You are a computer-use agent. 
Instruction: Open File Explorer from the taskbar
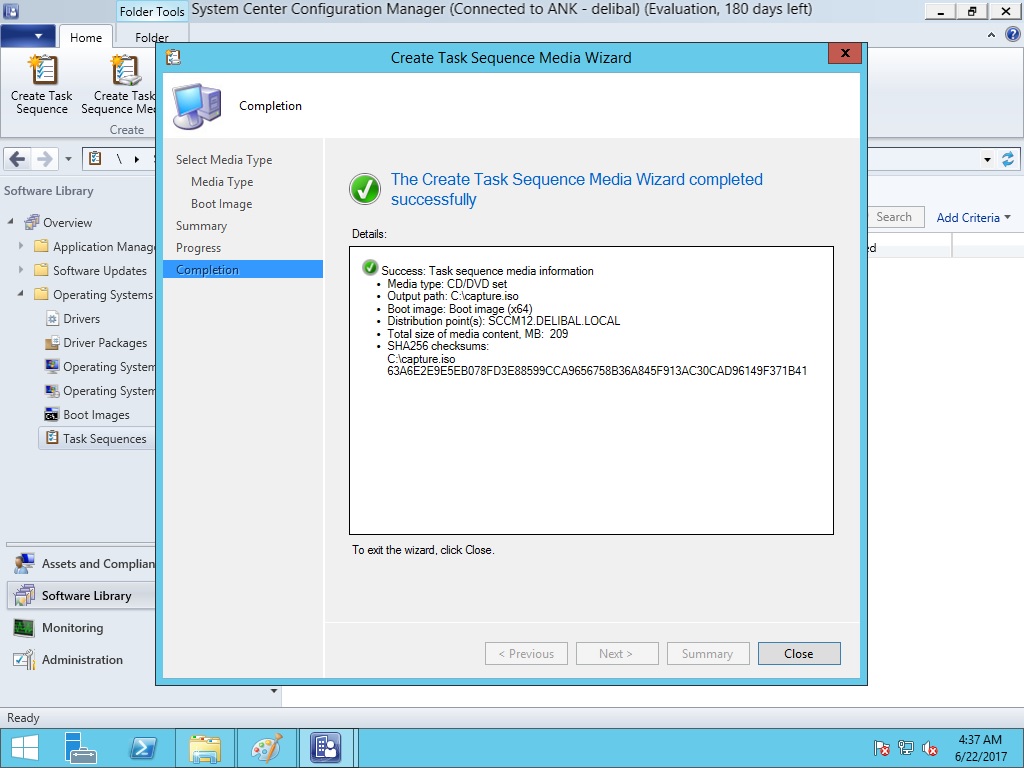(x=205, y=748)
